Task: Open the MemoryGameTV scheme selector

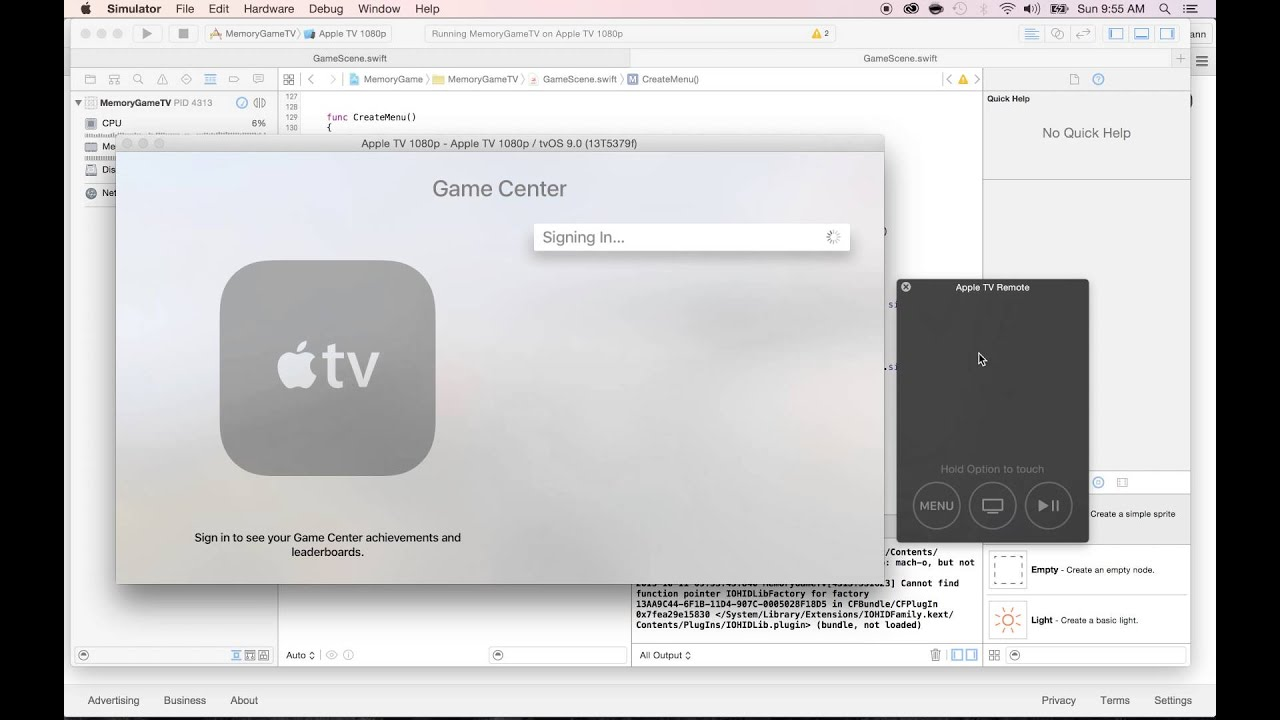Action: [x=253, y=33]
